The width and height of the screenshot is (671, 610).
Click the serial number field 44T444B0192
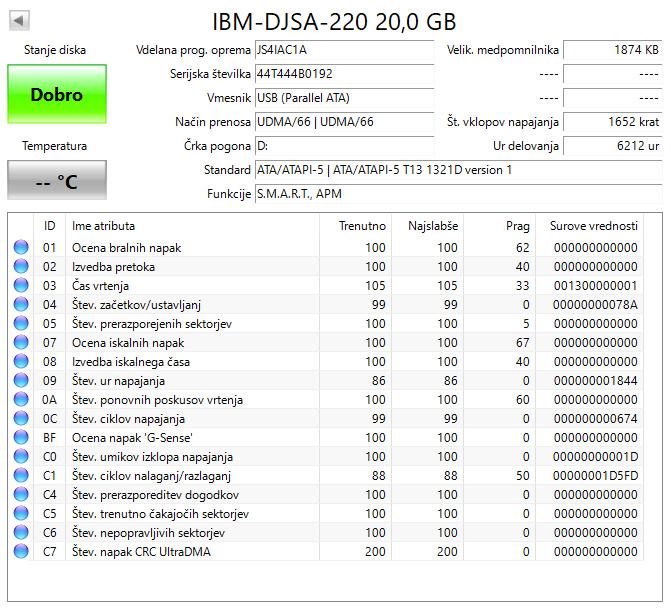(343, 74)
